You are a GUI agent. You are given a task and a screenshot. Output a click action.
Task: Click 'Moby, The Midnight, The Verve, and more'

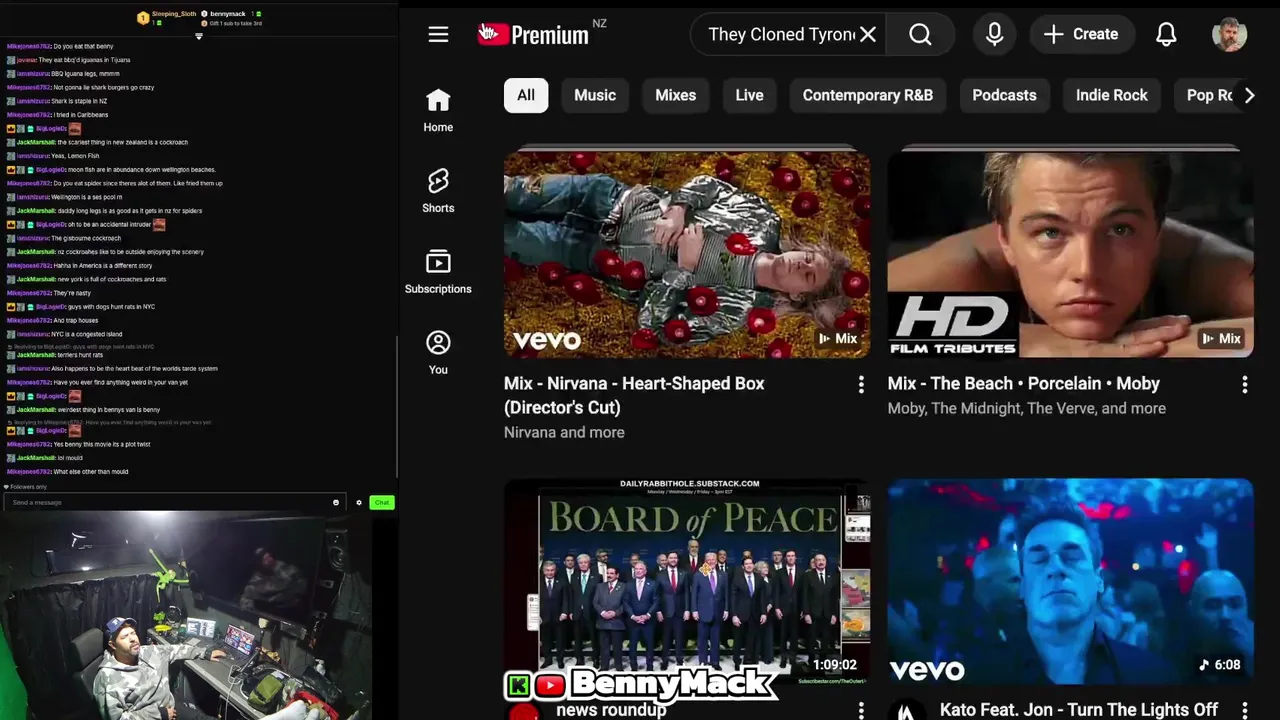[x=1027, y=409]
